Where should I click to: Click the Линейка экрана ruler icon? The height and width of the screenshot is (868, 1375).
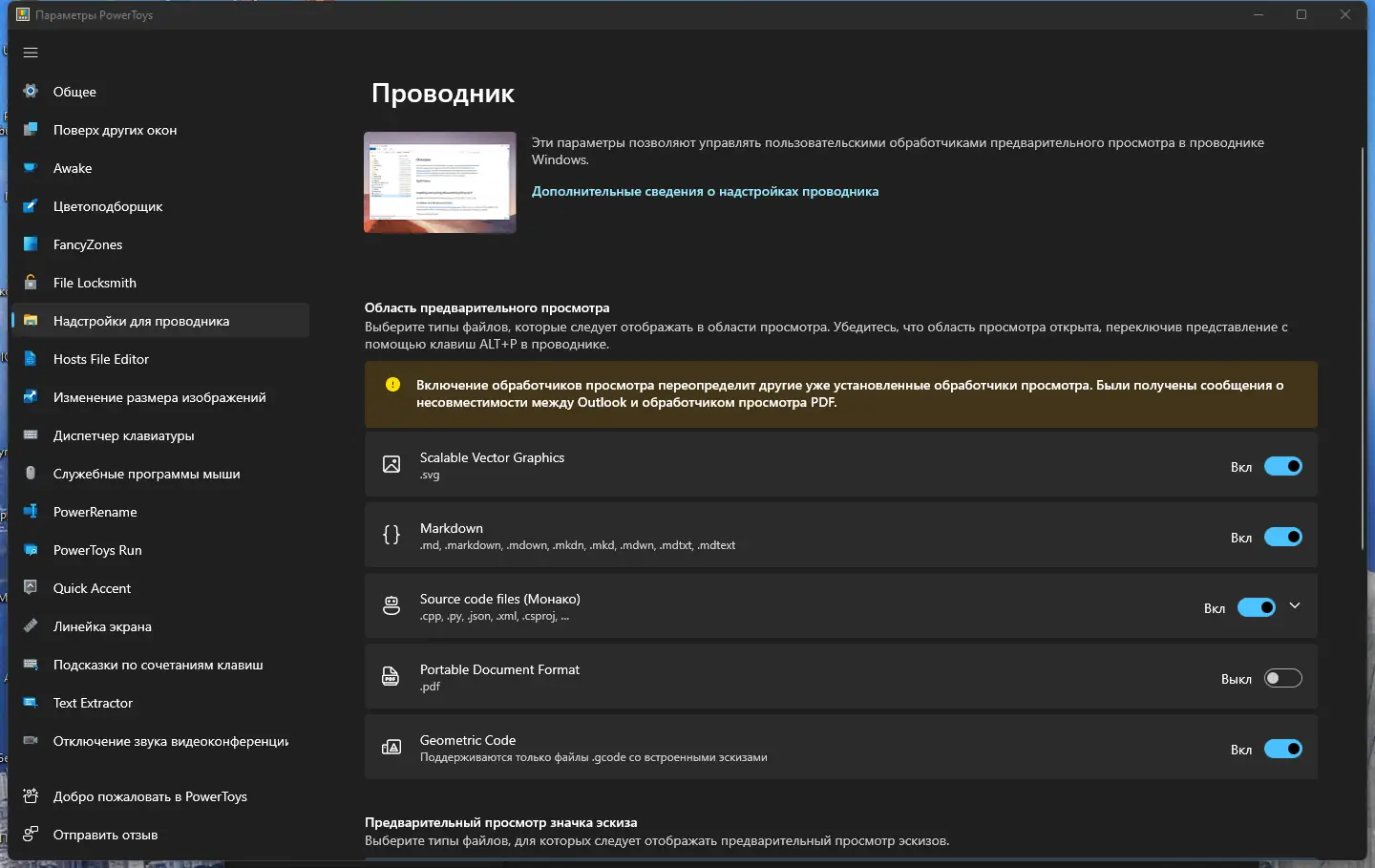point(30,626)
